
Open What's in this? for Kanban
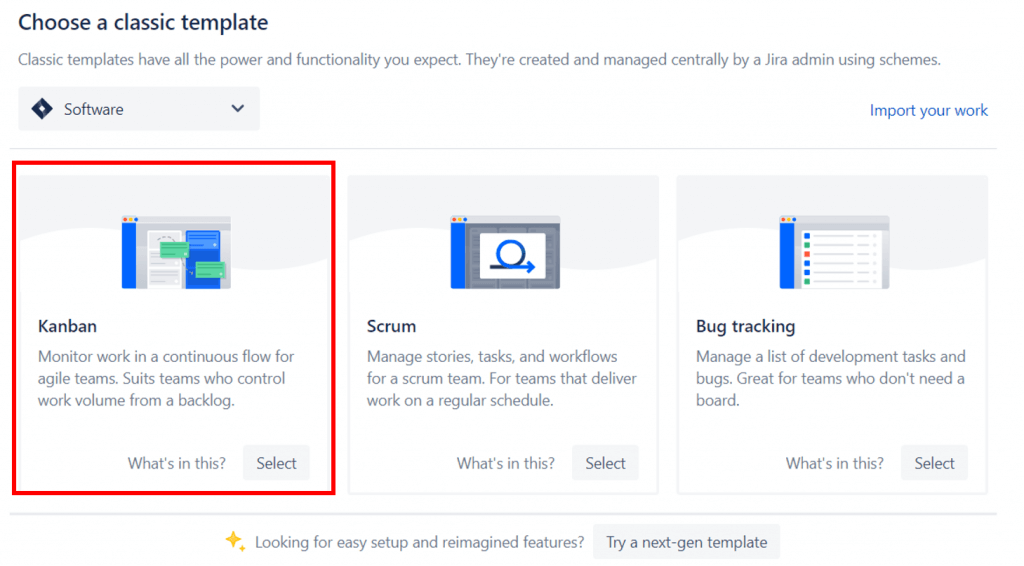[x=177, y=463]
